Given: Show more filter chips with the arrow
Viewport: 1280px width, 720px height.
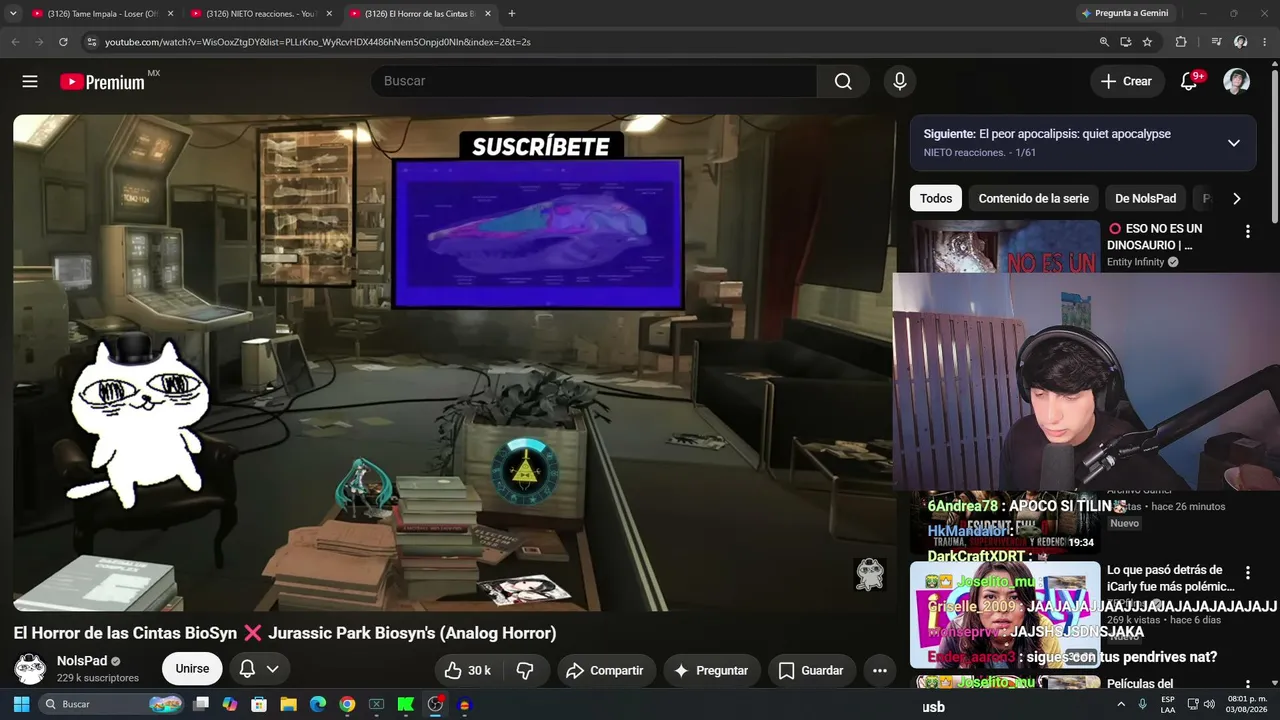Looking at the screenshot, I should pyautogui.click(x=1236, y=199).
